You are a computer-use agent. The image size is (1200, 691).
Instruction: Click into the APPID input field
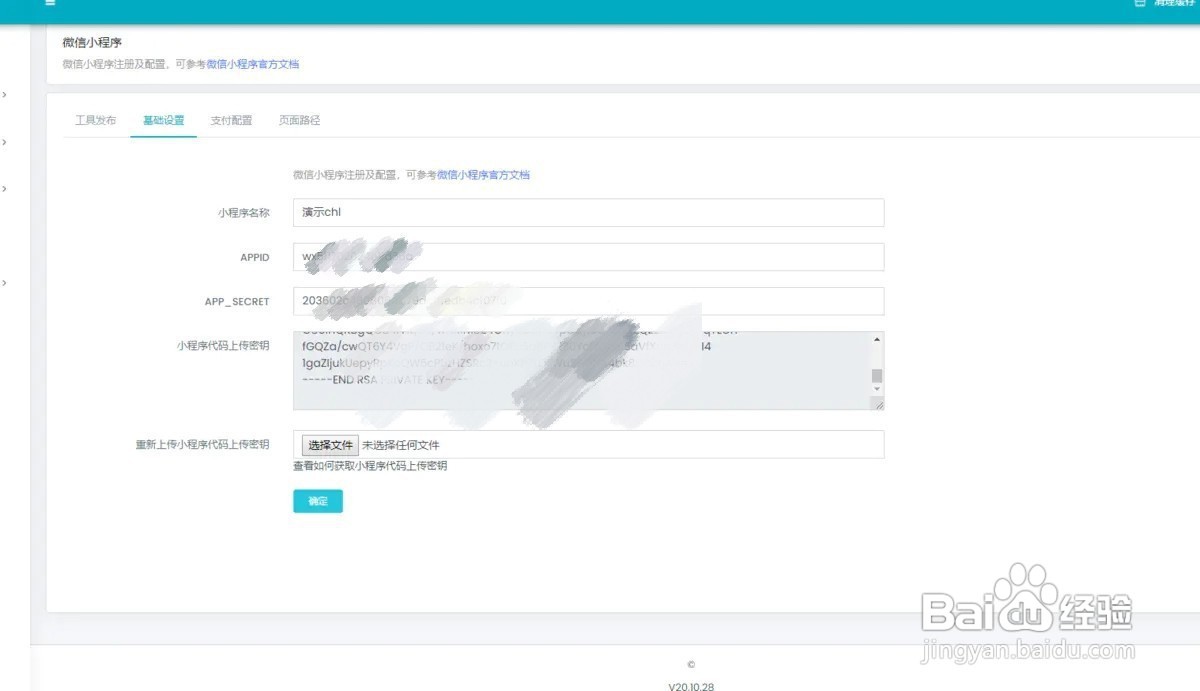(x=588, y=257)
